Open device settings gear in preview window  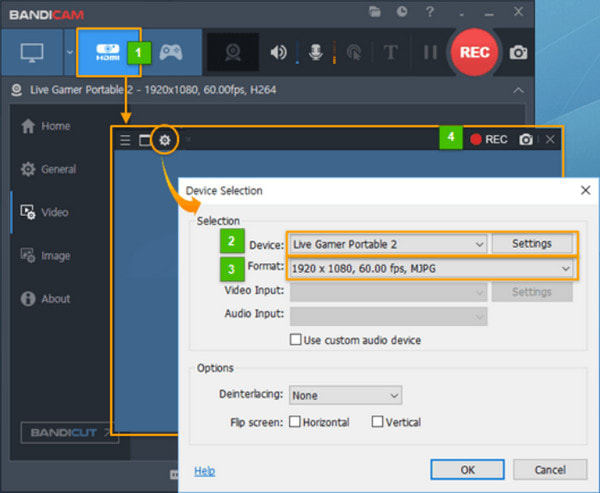tap(165, 140)
